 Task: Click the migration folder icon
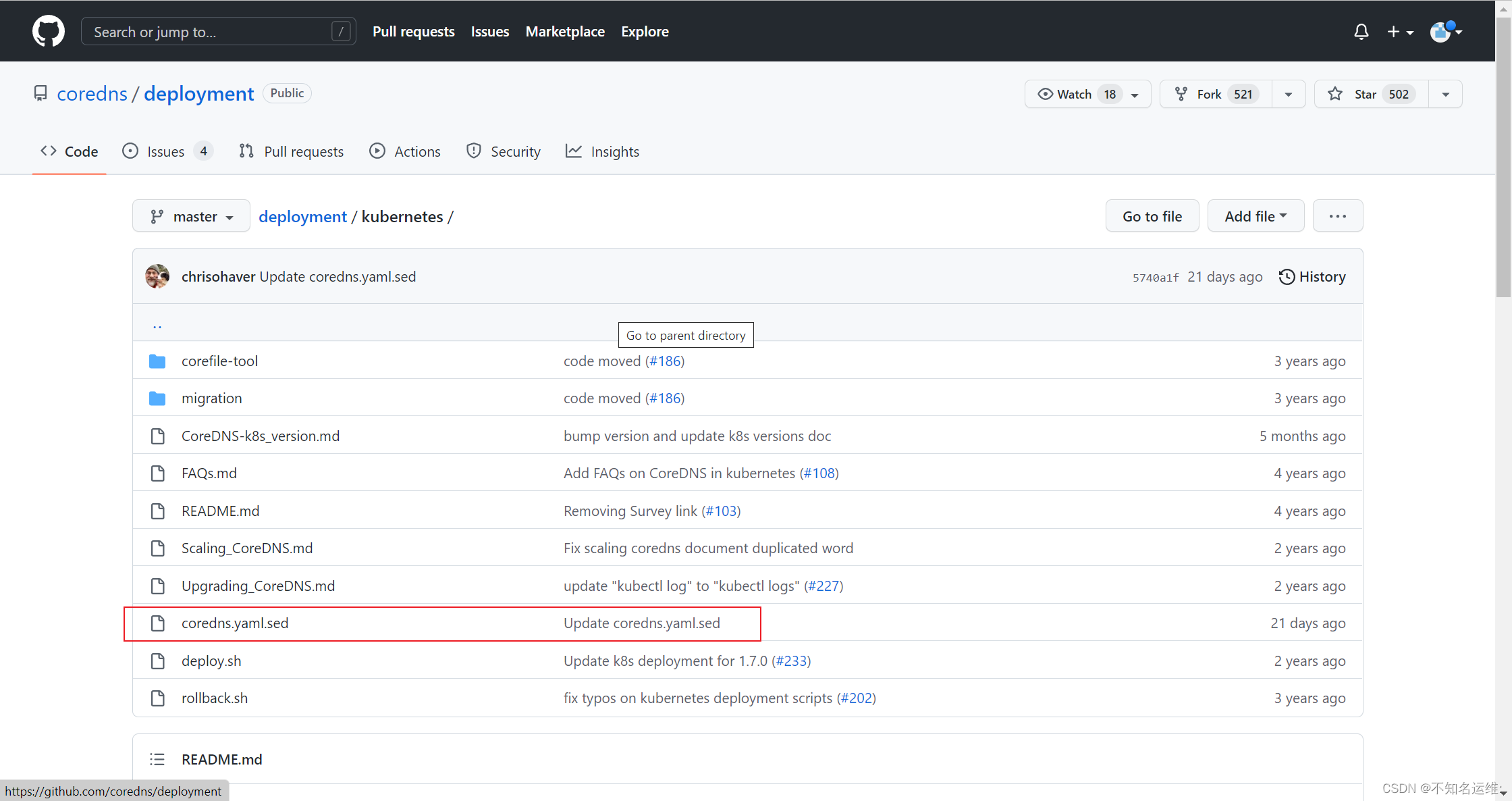[x=157, y=398]
